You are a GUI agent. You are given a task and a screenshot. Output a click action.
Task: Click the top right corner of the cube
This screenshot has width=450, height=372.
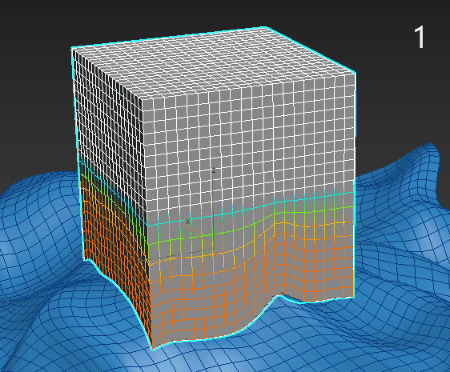[355, 72]
